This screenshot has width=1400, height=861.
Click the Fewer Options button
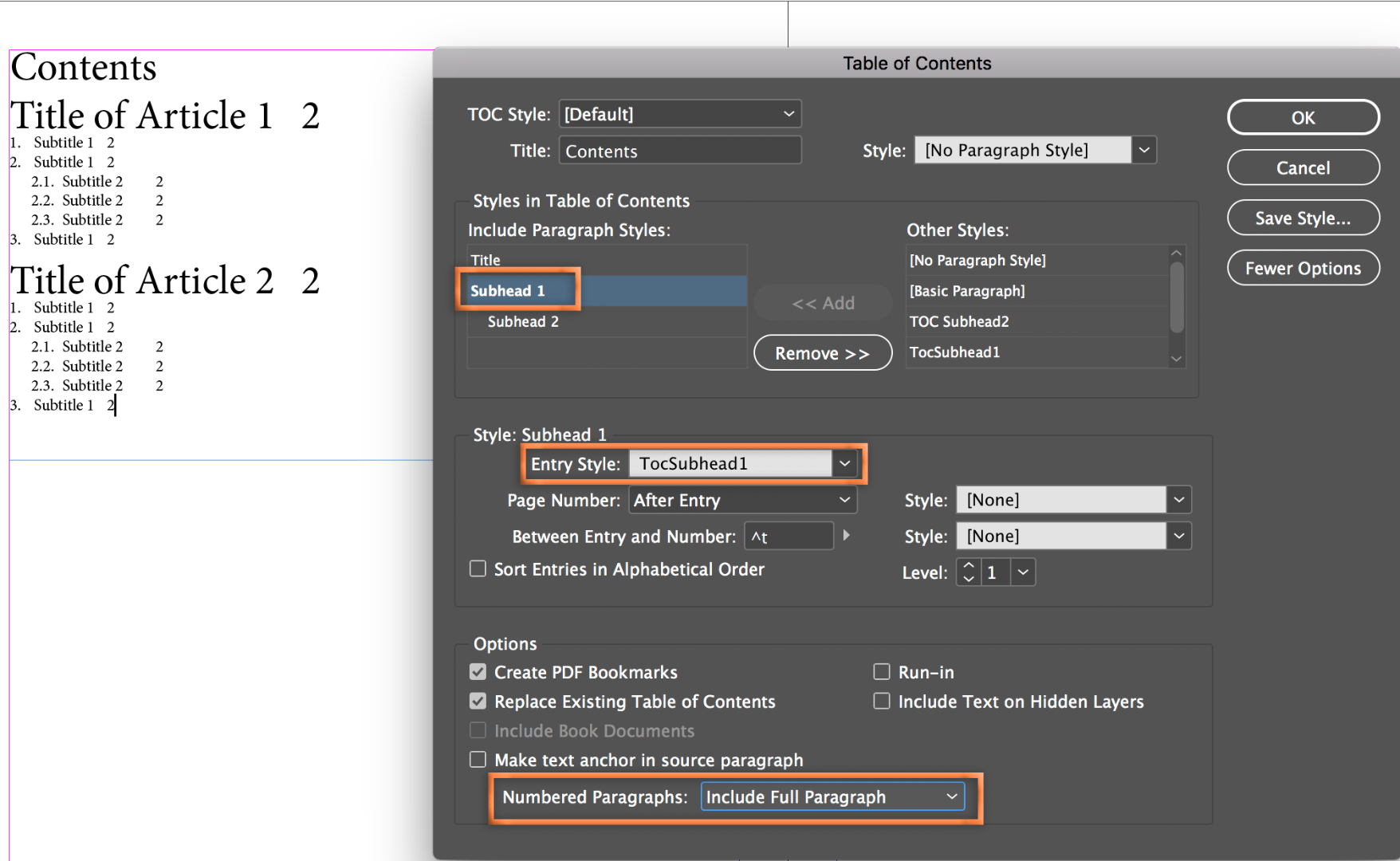[x=1303, y=268]
